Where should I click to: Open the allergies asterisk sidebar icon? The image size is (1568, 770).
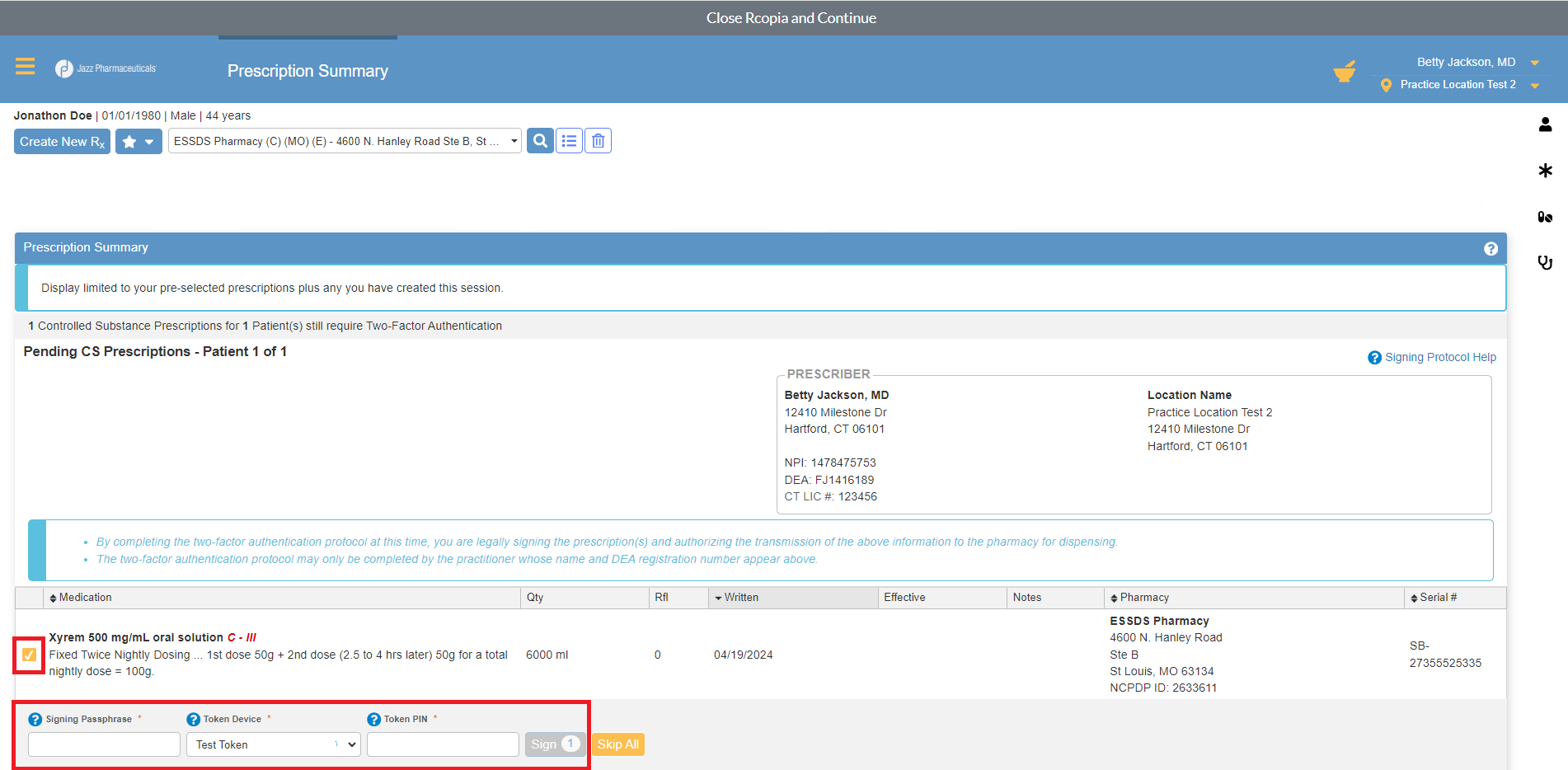[x=1545, y=171]
